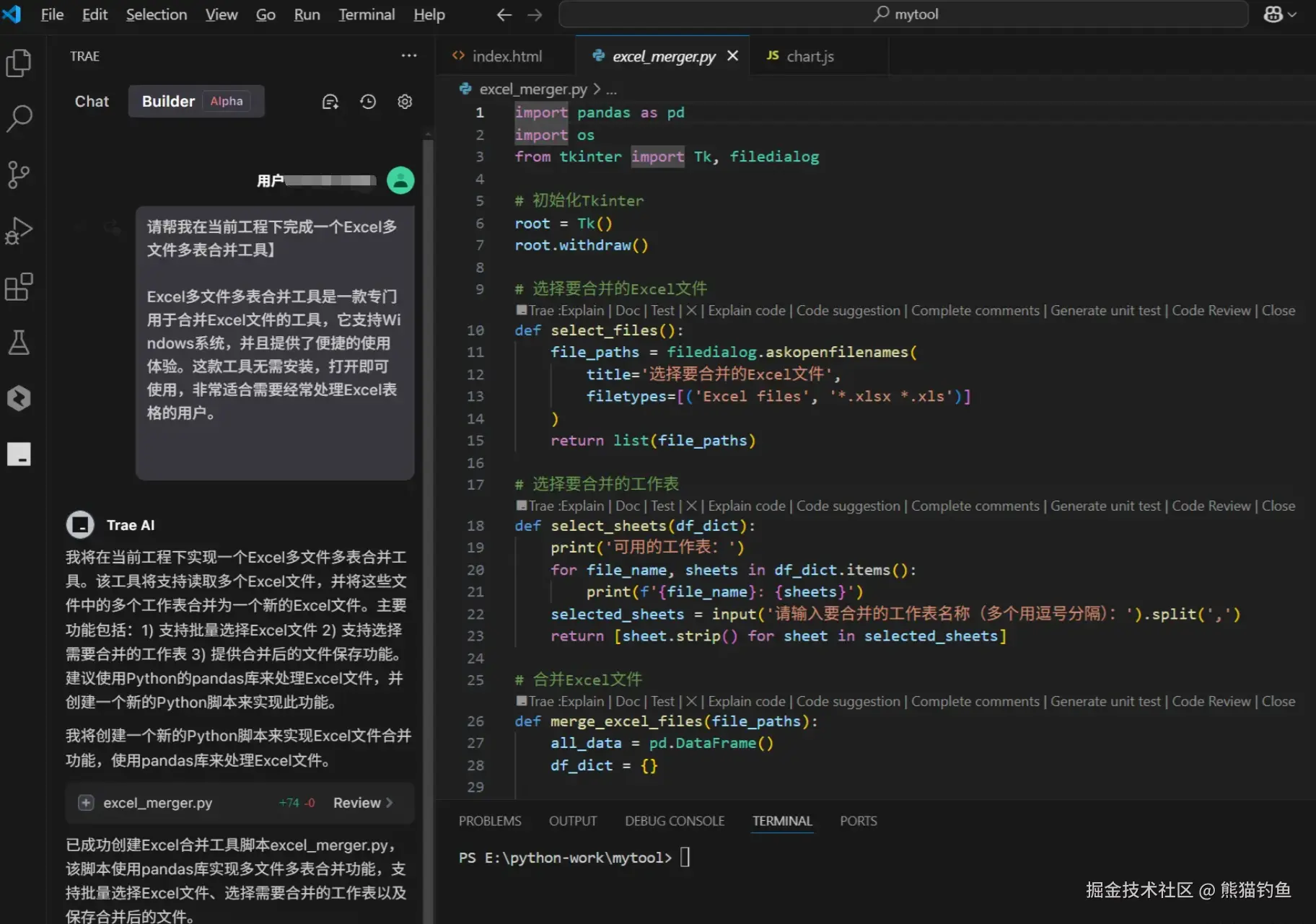Switch to the chart.js editor tab

point(810,56)
